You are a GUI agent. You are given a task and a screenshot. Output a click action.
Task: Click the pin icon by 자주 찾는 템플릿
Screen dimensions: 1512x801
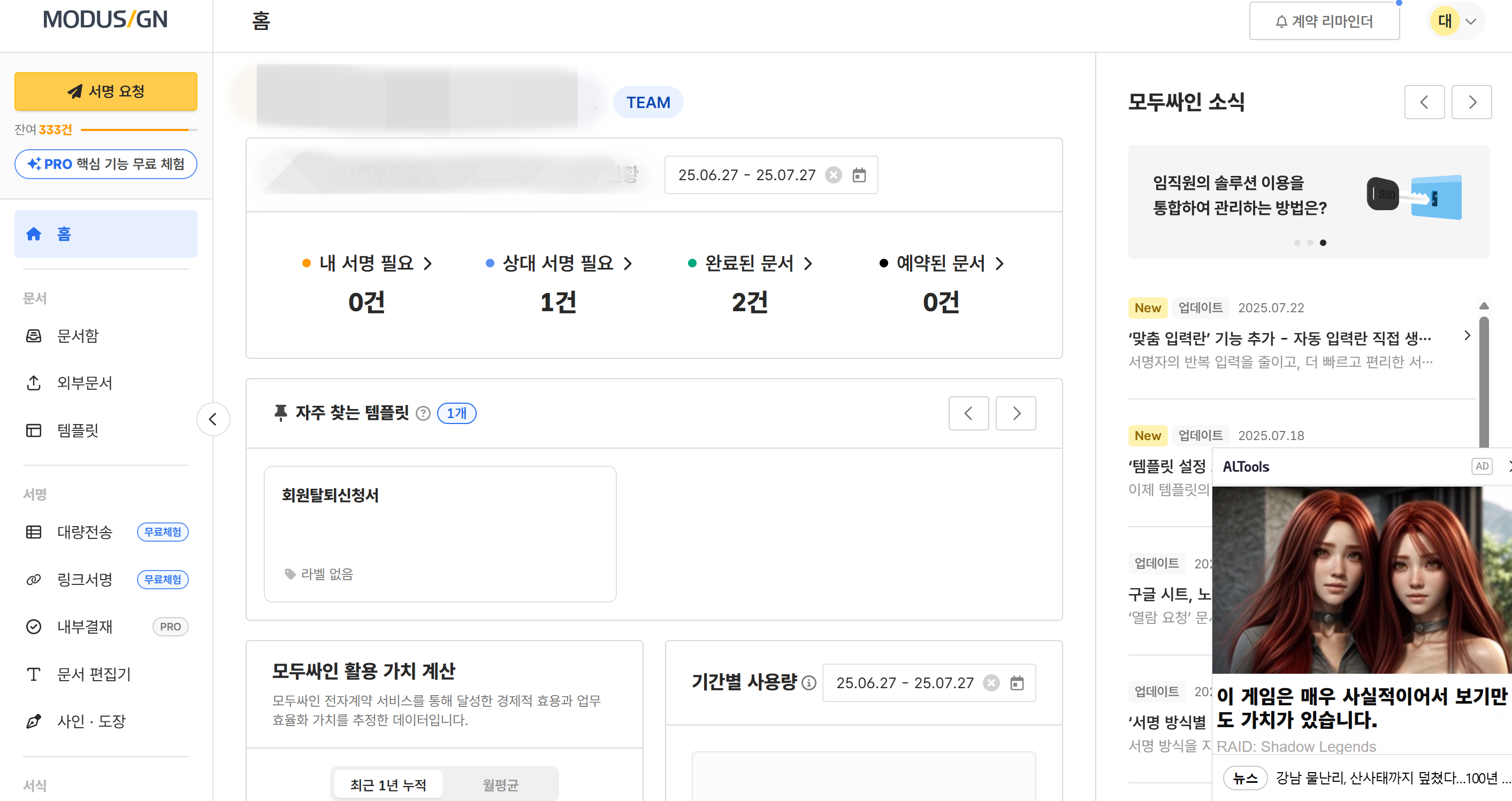point(280,412)
